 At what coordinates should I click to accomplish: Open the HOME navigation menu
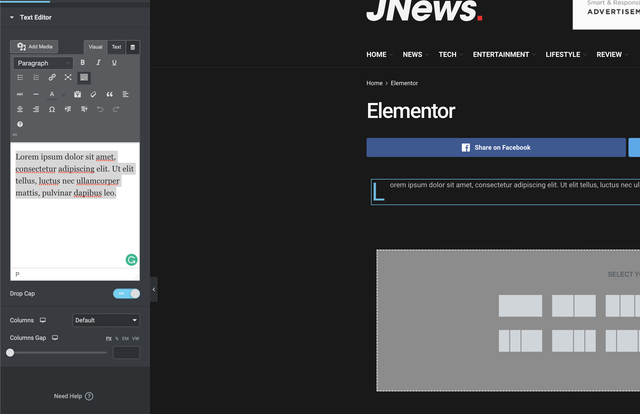(379, 55)
